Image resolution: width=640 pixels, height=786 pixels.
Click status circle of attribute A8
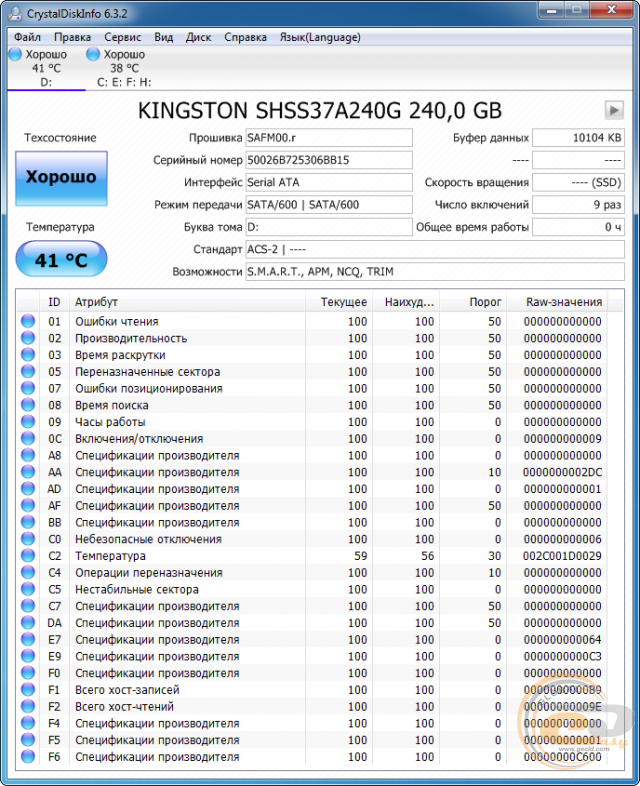click(x=28, y=455)
